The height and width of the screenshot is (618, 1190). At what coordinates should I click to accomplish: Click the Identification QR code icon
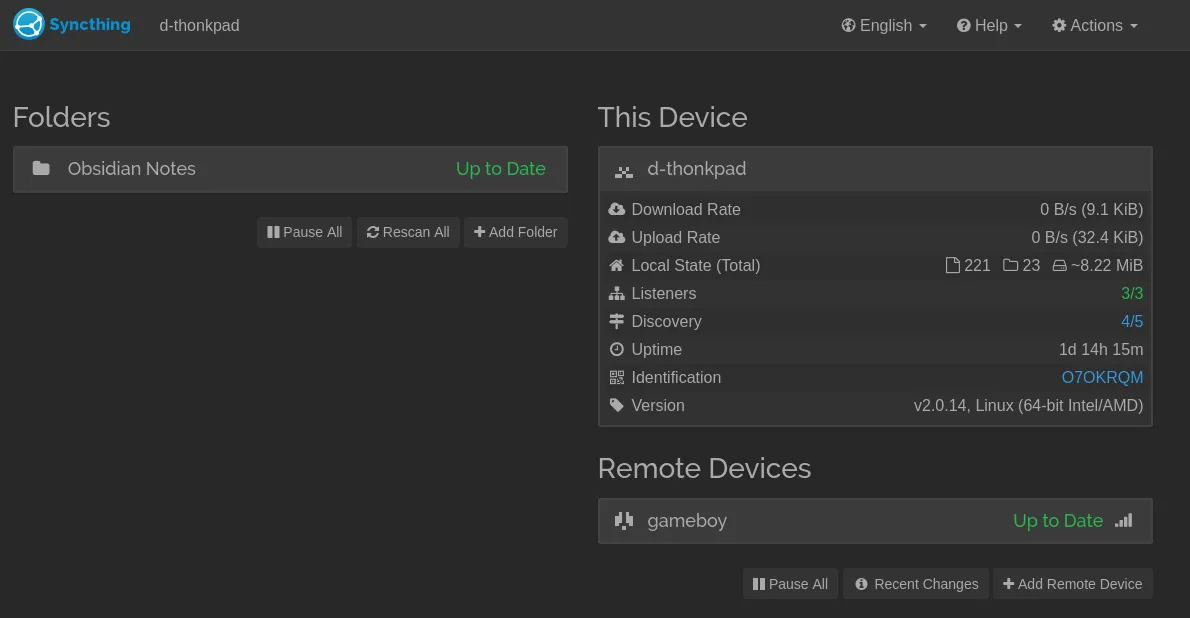pos(616,378)
